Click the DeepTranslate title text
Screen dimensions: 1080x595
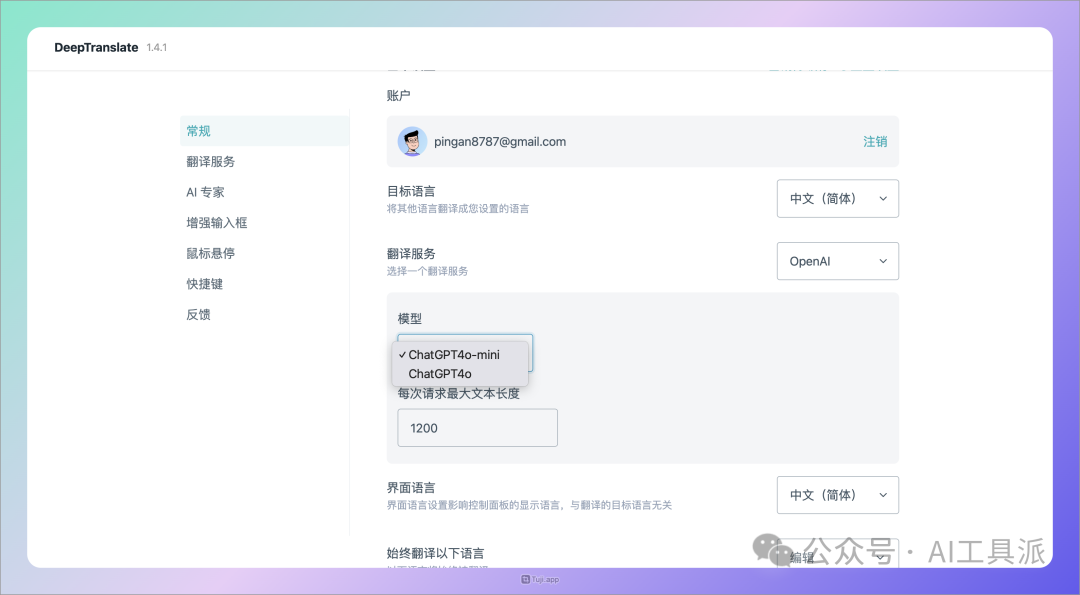pyautogui.click(x=96, y=48)
